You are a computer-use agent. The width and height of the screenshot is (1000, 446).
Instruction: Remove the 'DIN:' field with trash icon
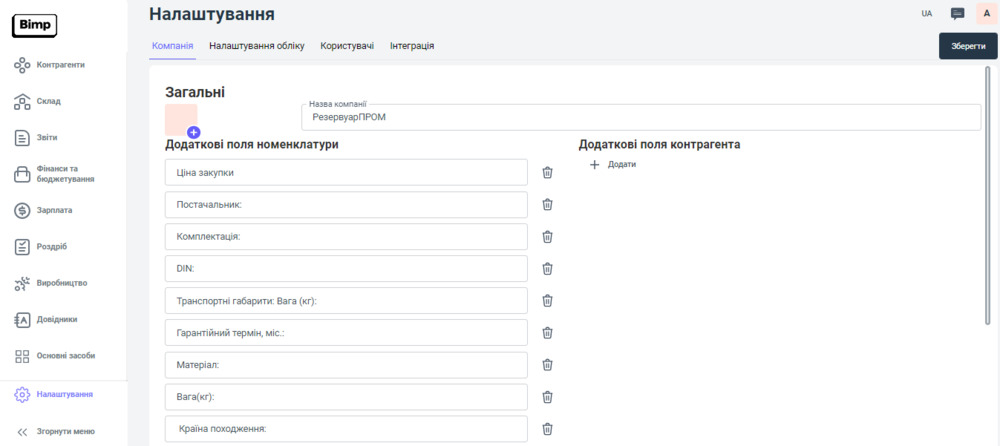pyautogui.click(x=547, y=269)
